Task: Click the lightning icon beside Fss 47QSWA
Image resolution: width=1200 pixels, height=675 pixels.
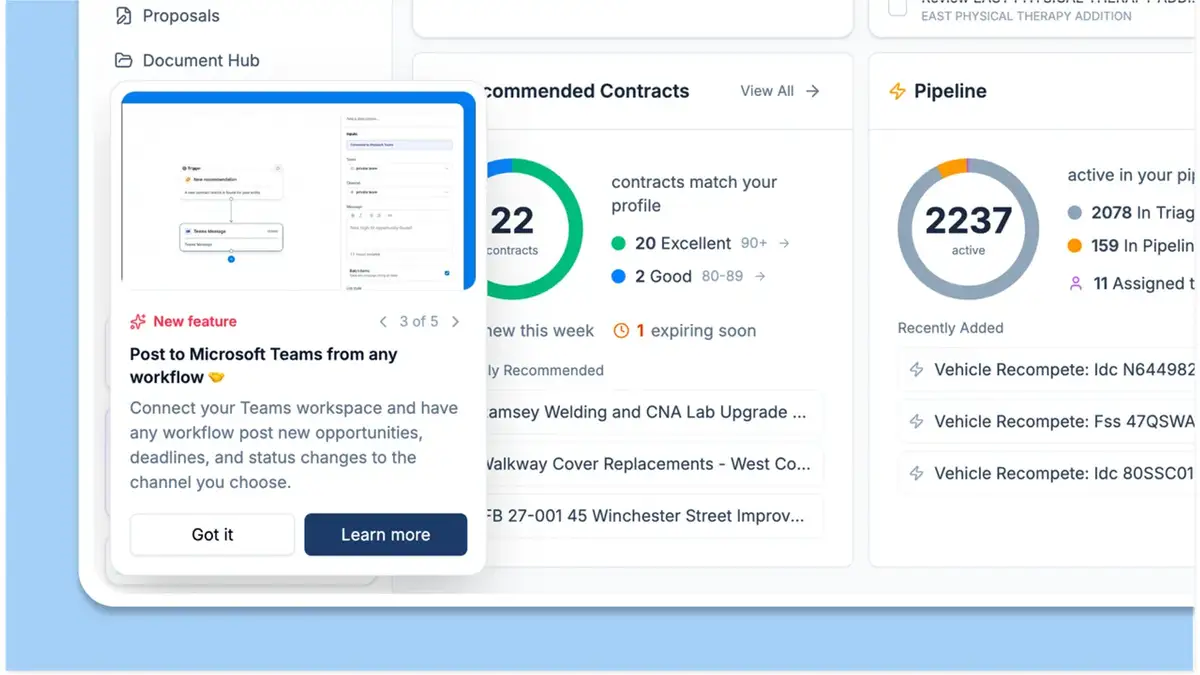Action: [916, 422]
